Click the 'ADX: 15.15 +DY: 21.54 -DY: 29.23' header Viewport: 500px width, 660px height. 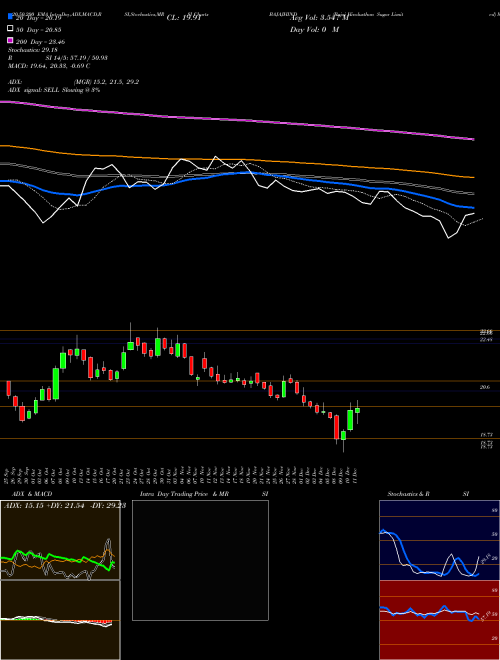point(65,506)
